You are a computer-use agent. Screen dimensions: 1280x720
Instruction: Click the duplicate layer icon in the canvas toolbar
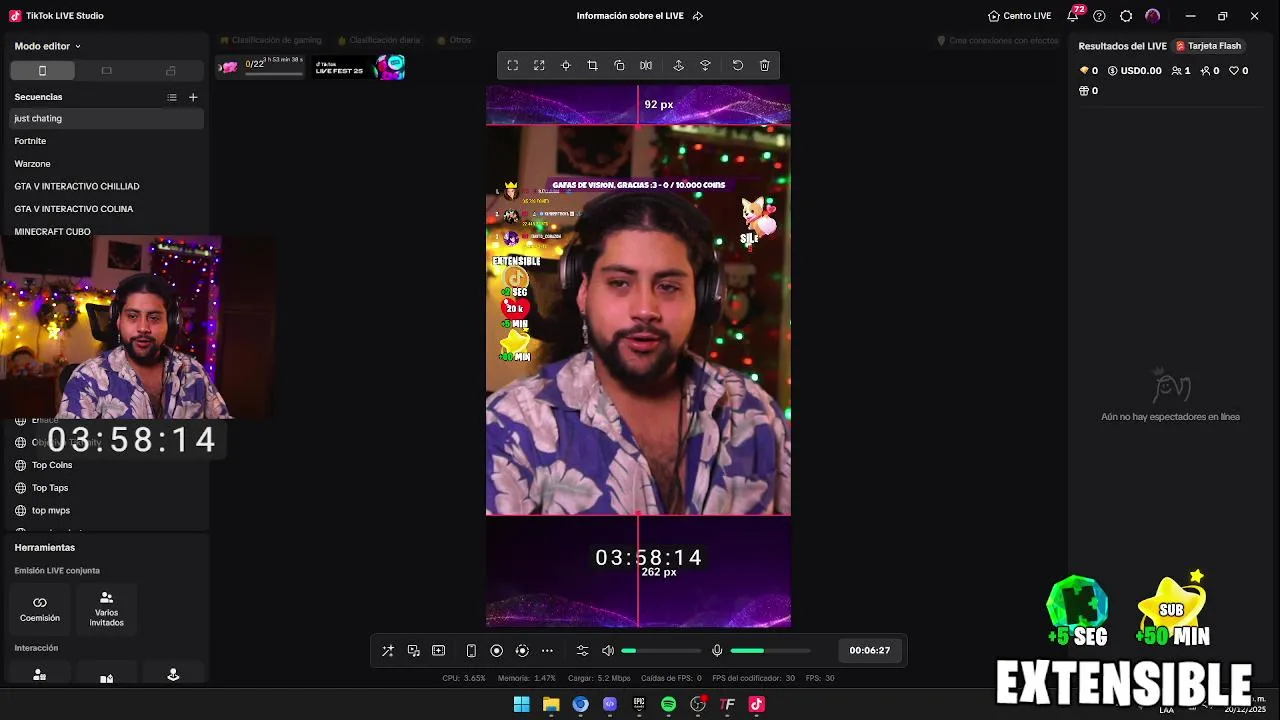[x=619, y=65]
